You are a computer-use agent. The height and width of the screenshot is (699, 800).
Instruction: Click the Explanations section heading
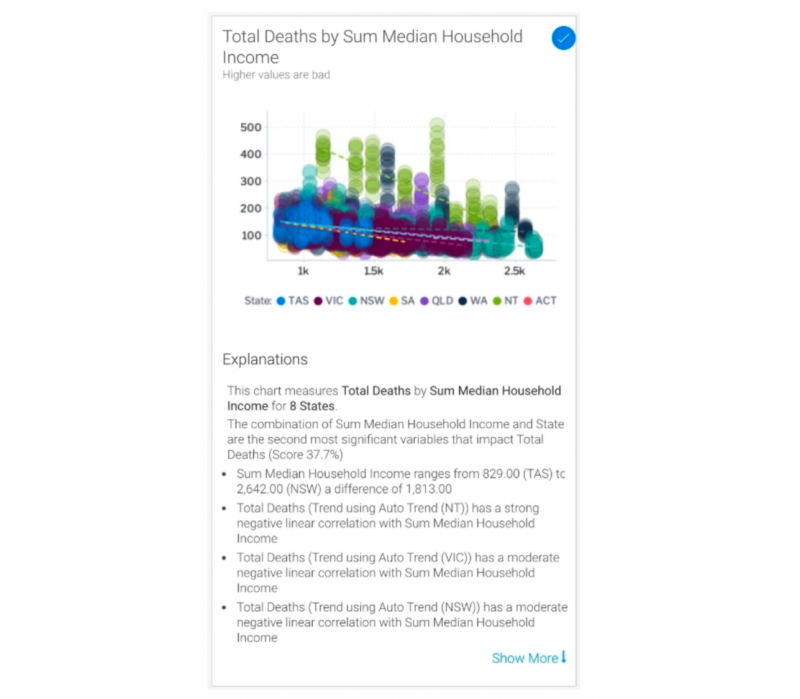265,359
